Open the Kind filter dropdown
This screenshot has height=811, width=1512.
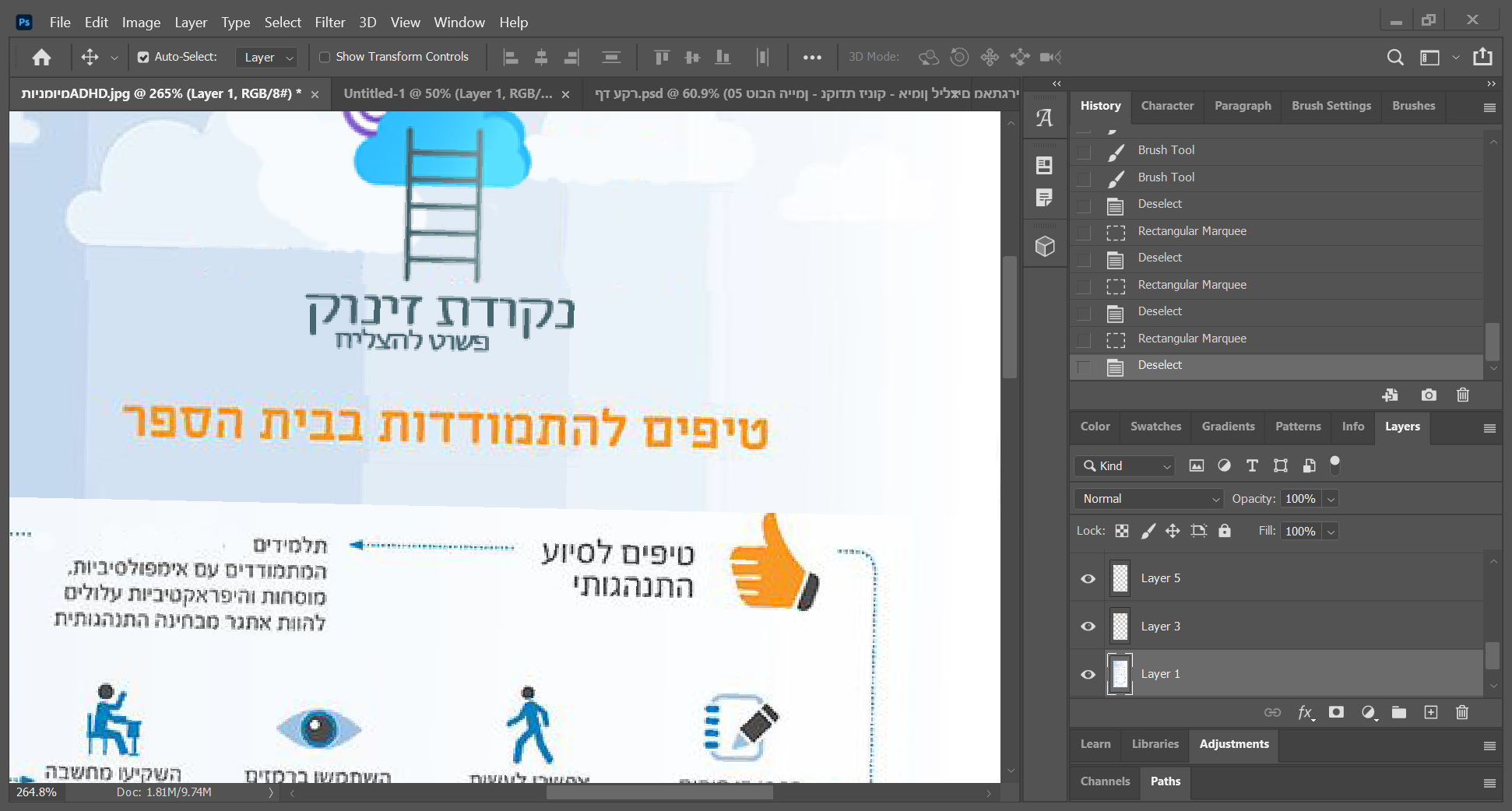pyautogui.click(x=1124, y=465)
